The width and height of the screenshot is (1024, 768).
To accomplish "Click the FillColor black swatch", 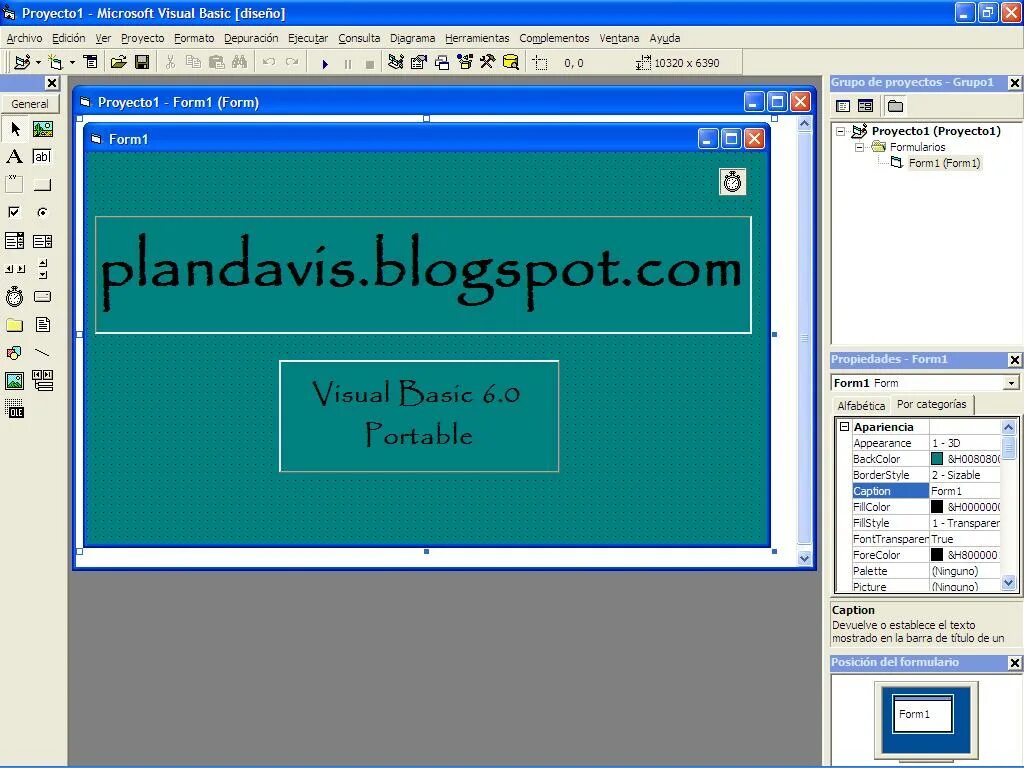I will coord(936,507).
